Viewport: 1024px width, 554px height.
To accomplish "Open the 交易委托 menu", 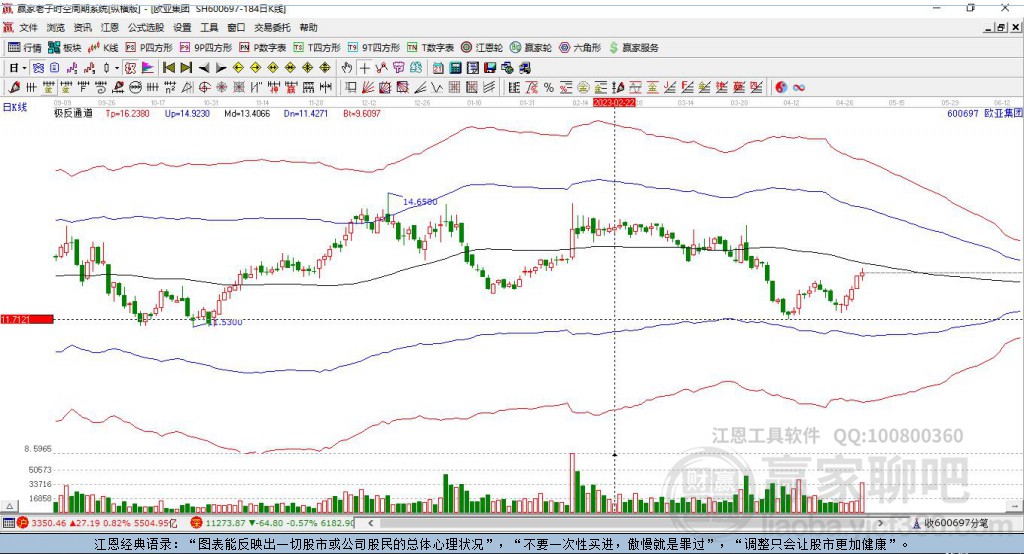I will click(272, 27).
